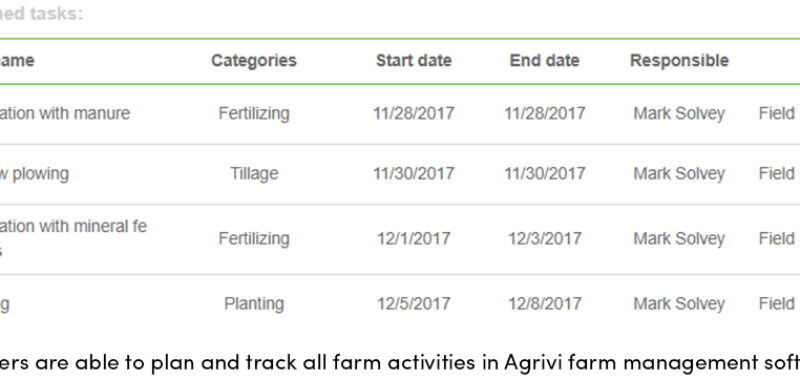Click the Tillage category cell
The image size is (800, 380).
[254, 174]
